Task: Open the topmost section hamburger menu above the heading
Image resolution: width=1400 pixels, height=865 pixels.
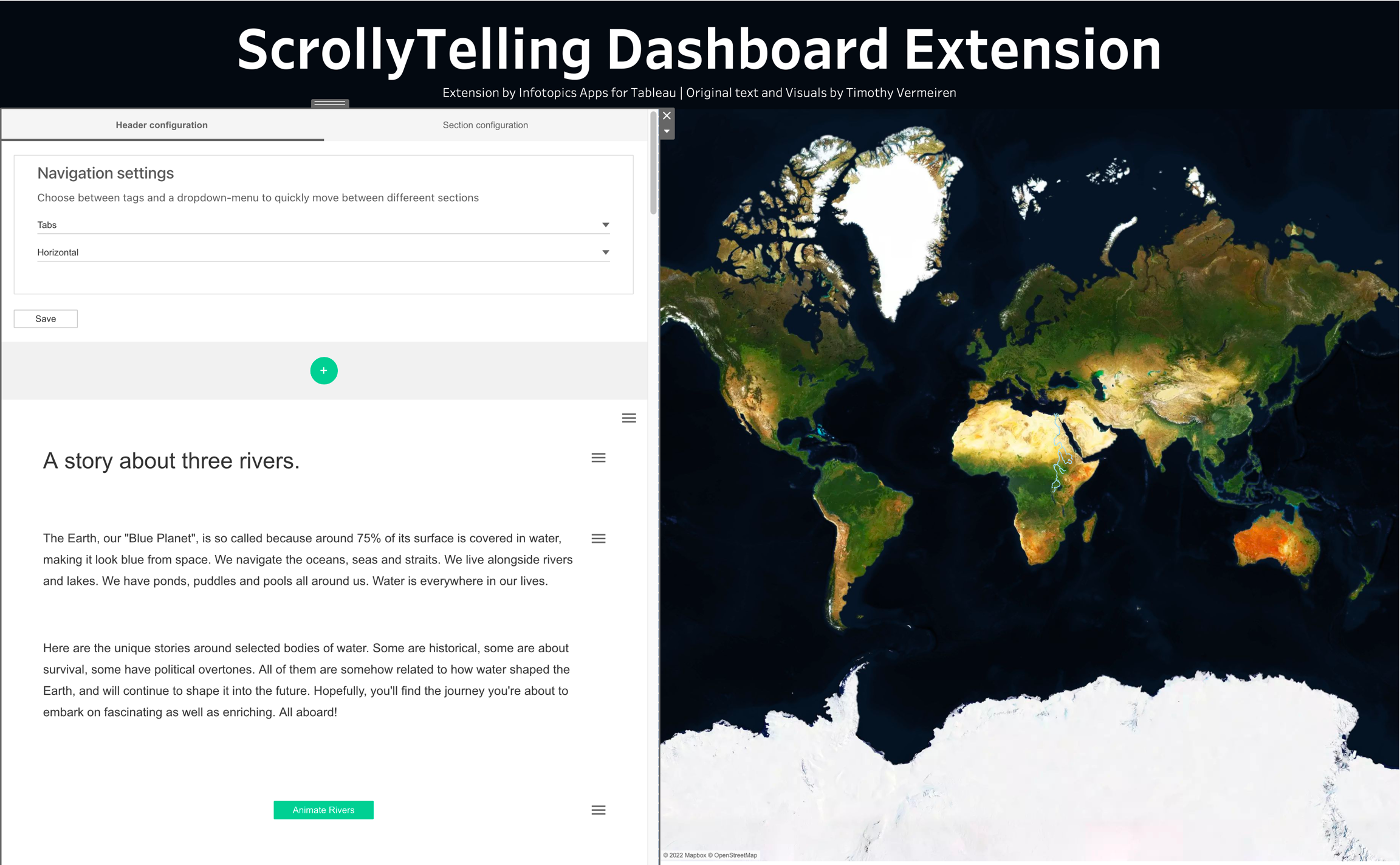Action: pyautogui.click(x=629, y=418)
